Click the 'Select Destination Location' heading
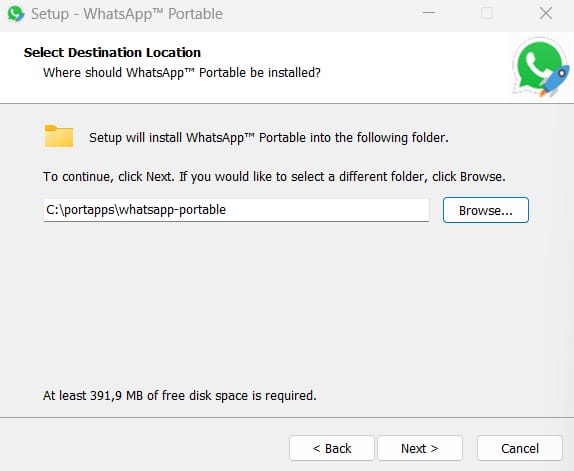This screenshot has width=574, height=471. (112, 52)
